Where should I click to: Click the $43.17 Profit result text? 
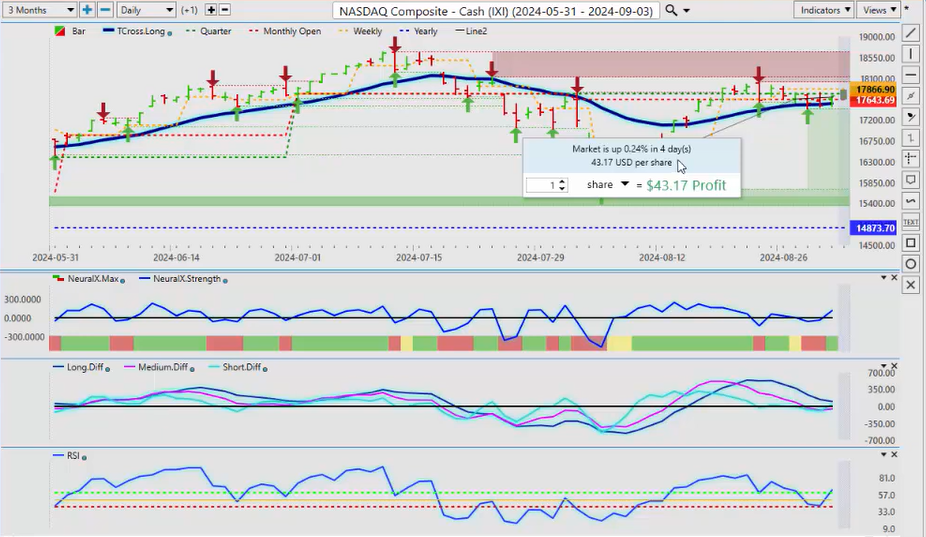(x=686, y=185)
